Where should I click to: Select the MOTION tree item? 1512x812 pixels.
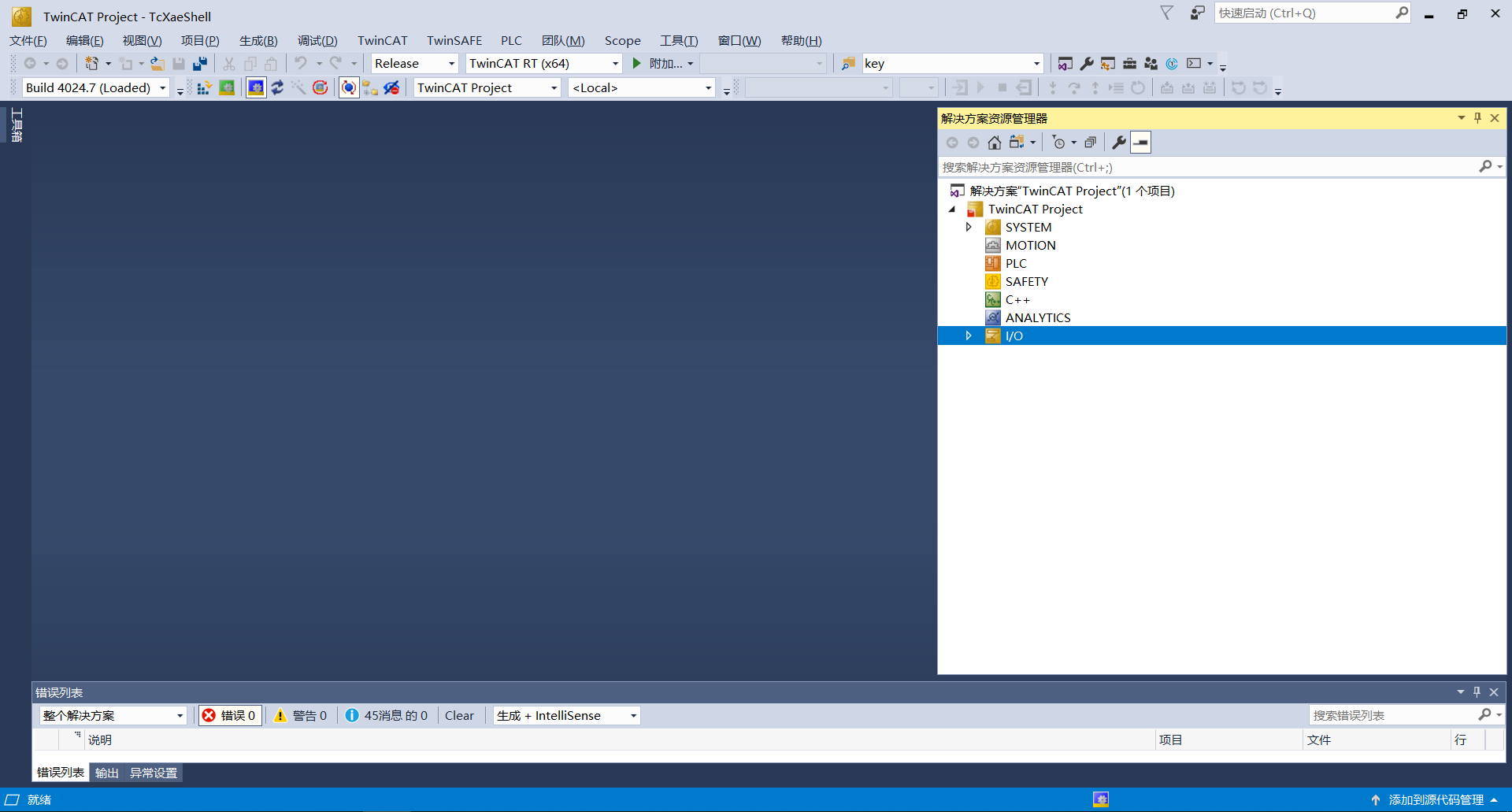click(1030, 246)
